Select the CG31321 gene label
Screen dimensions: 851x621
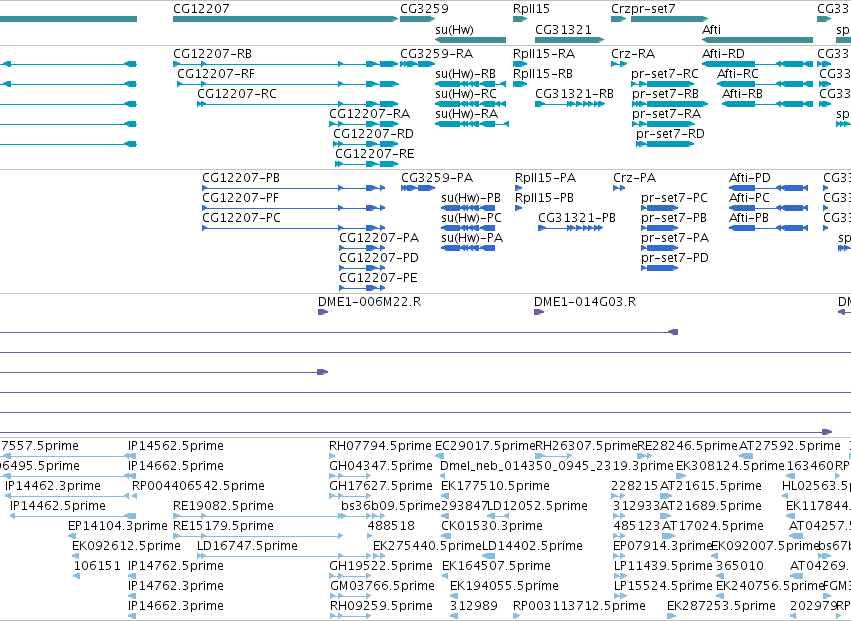coord(563,30)
